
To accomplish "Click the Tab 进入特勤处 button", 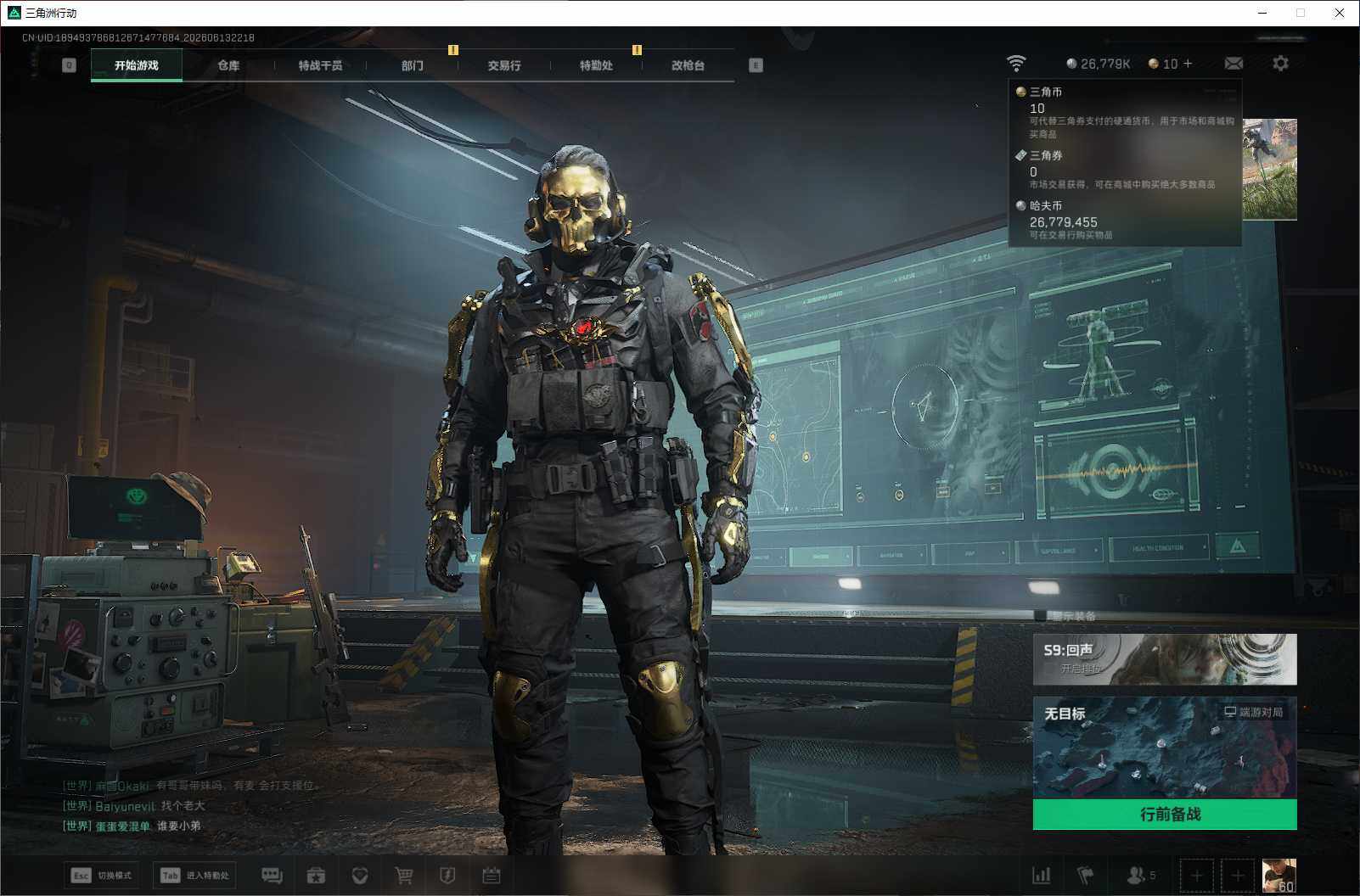I will pyautogui.click(x=194, y=875).
